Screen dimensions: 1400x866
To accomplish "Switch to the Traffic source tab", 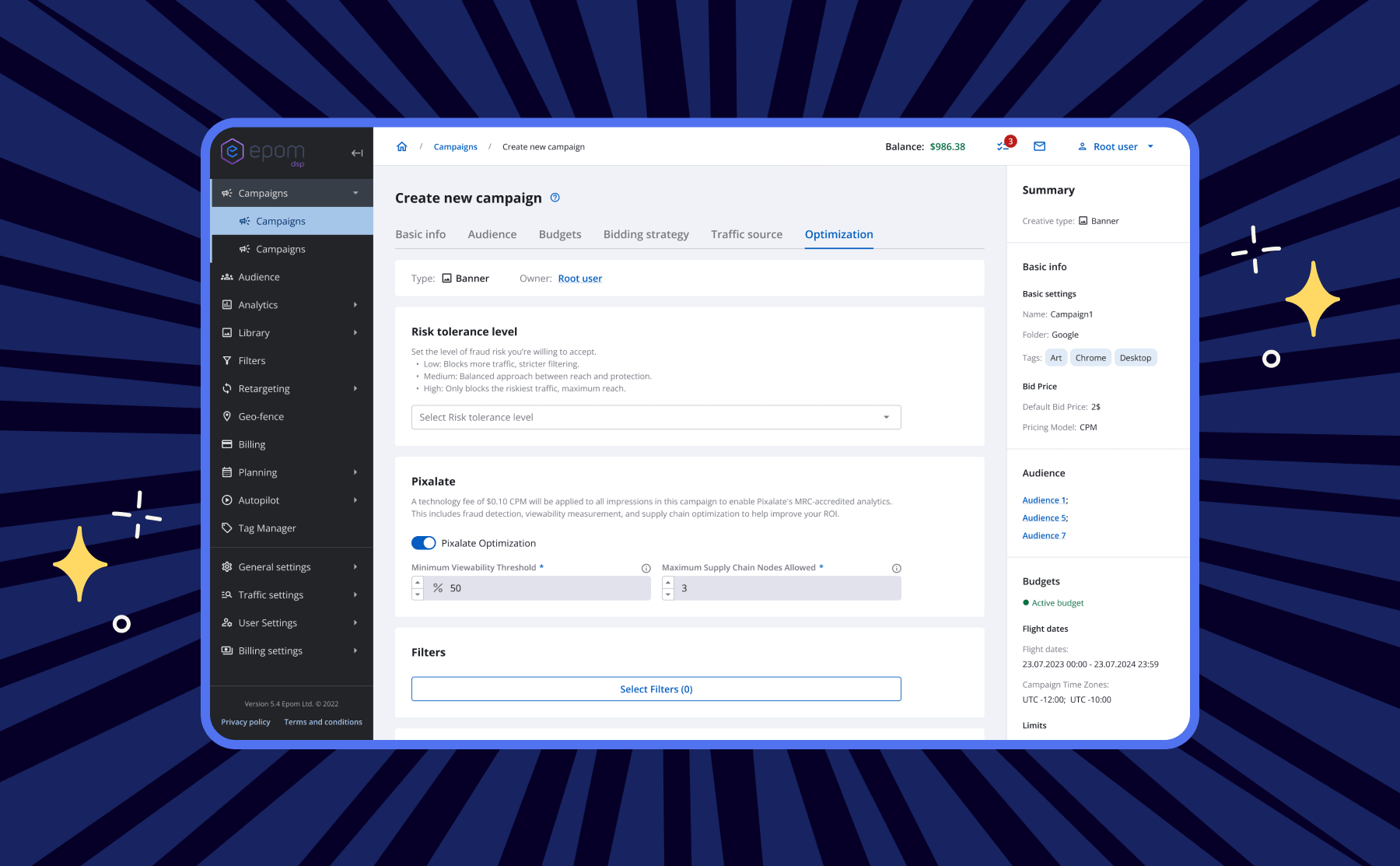I will 747,234.
